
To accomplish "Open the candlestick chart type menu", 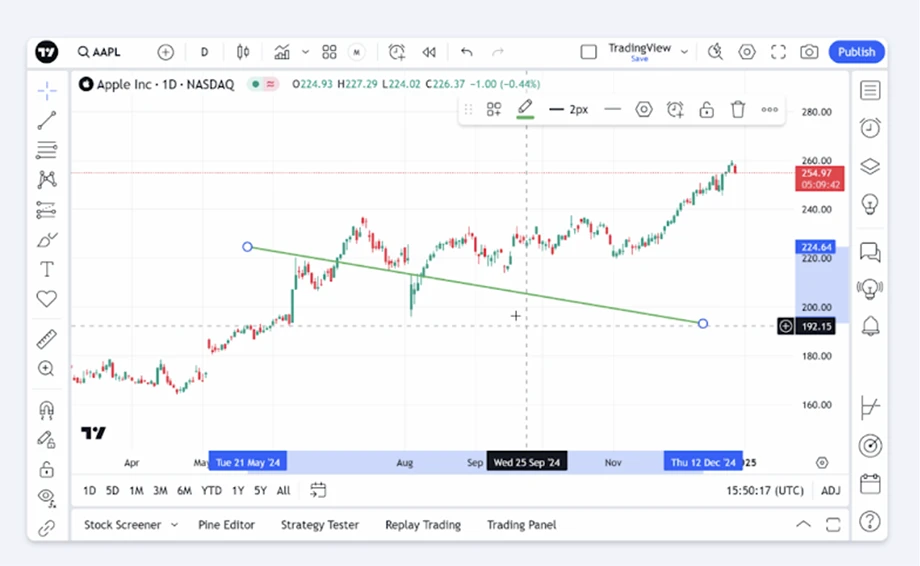I will pyautogui.click(x=243, y=52).
